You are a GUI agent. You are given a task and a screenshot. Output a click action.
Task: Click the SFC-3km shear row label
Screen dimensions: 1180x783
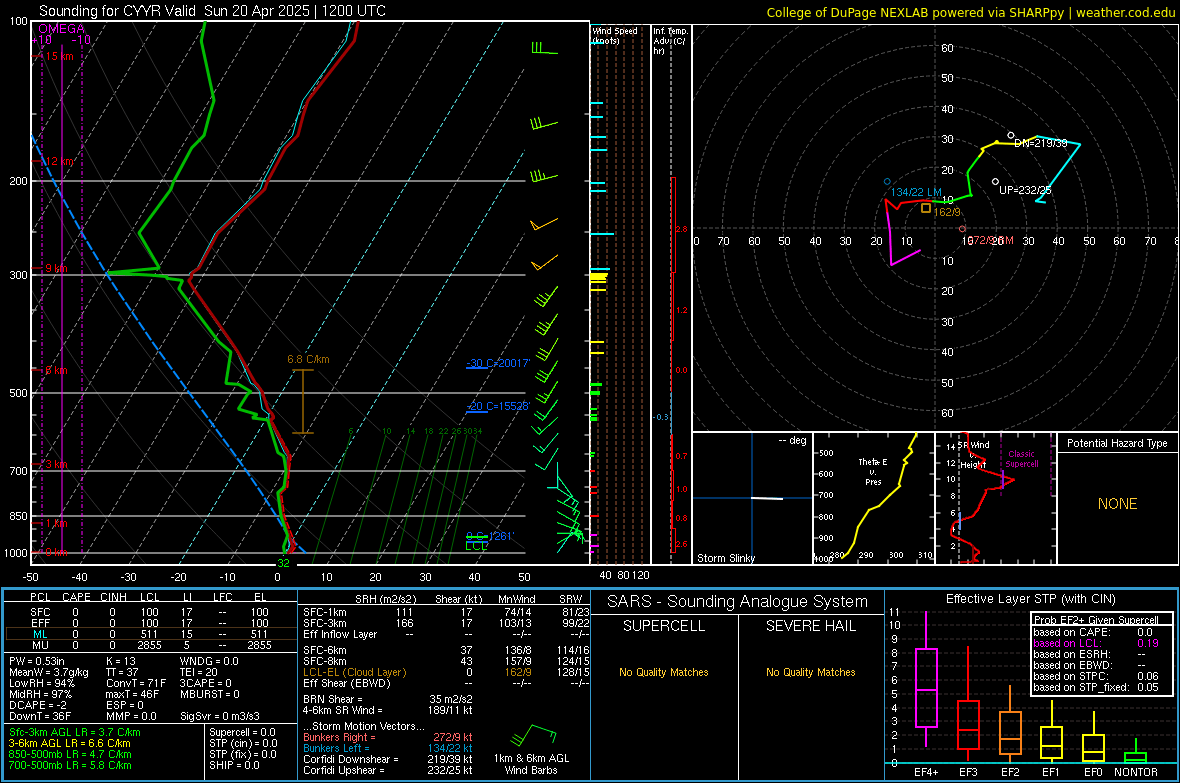tap(325, 623)
